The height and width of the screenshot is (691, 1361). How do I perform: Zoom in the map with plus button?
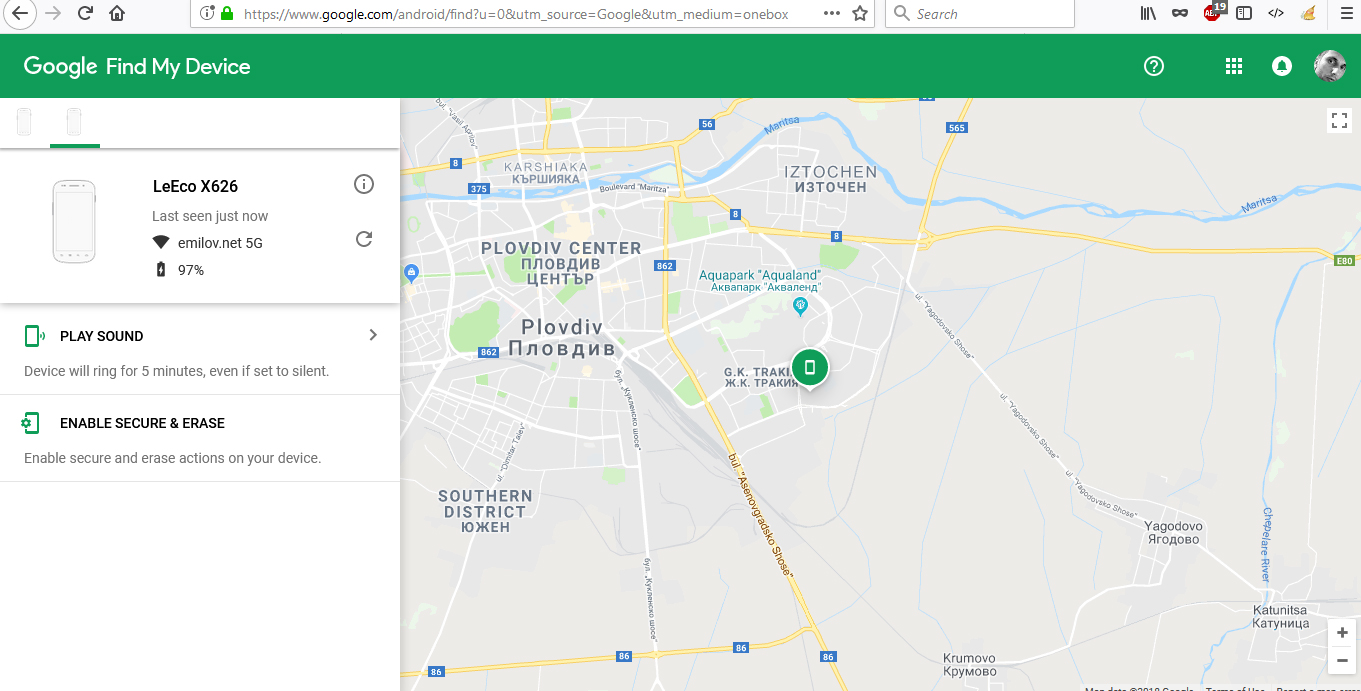coord(1342,633)
